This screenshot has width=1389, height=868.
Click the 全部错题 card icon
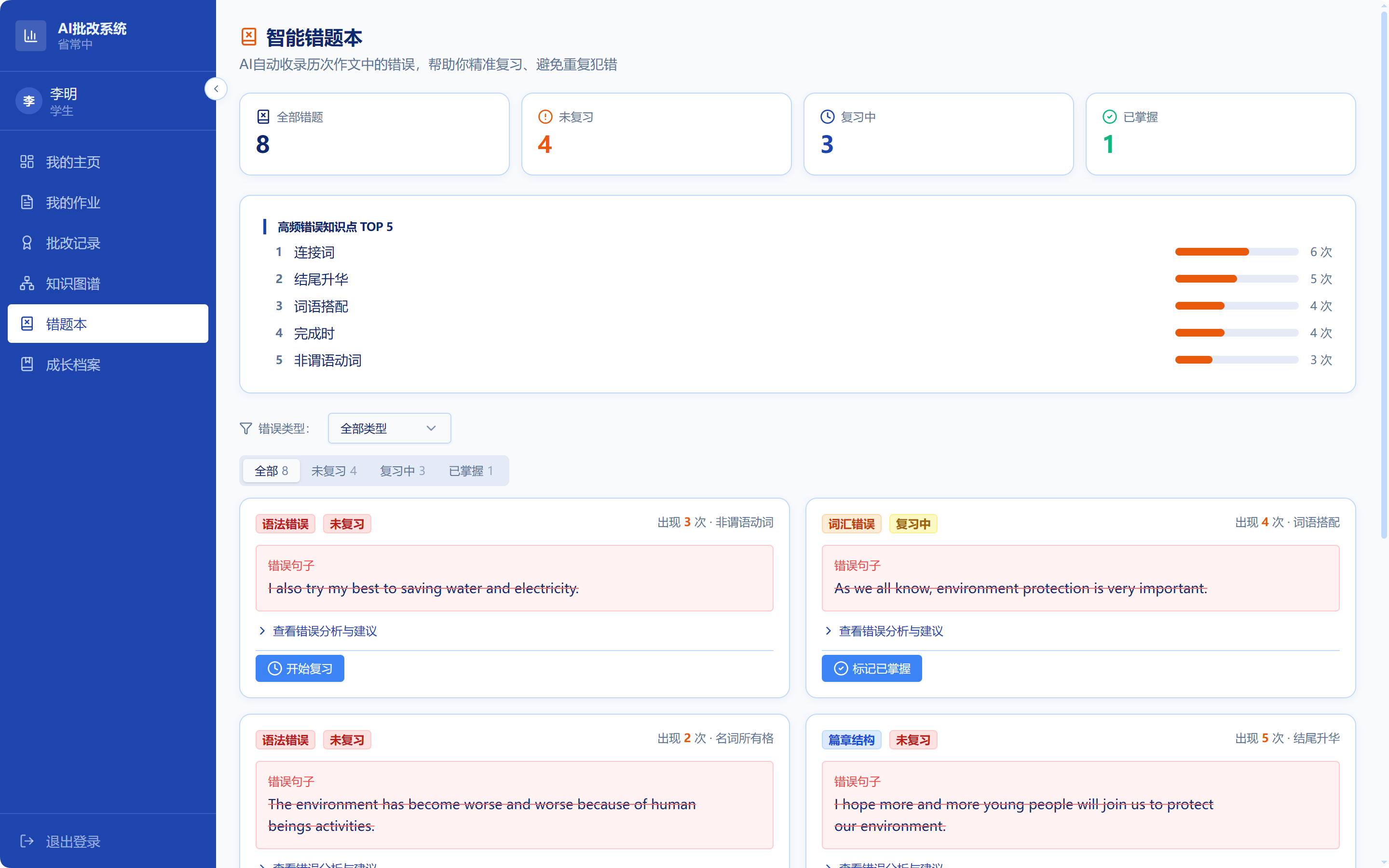point(263,117)
